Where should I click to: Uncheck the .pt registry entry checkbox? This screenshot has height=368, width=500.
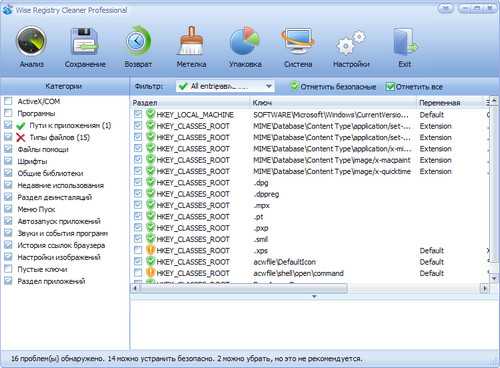point(138,216)
